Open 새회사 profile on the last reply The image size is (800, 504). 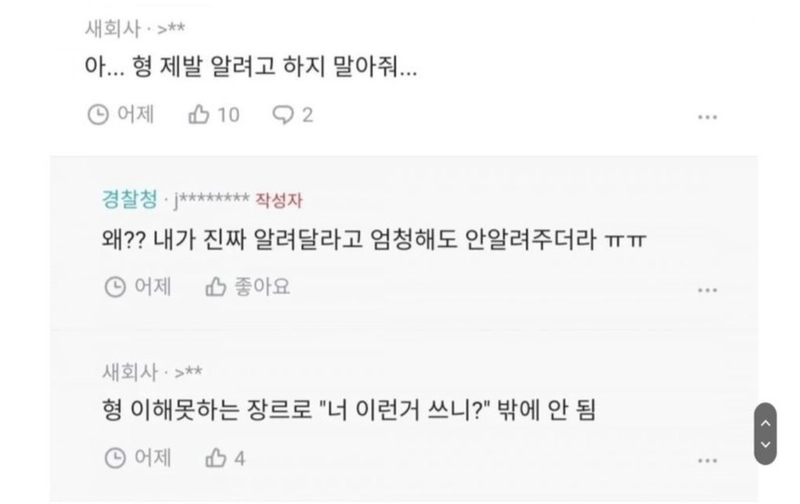[130, 372]
